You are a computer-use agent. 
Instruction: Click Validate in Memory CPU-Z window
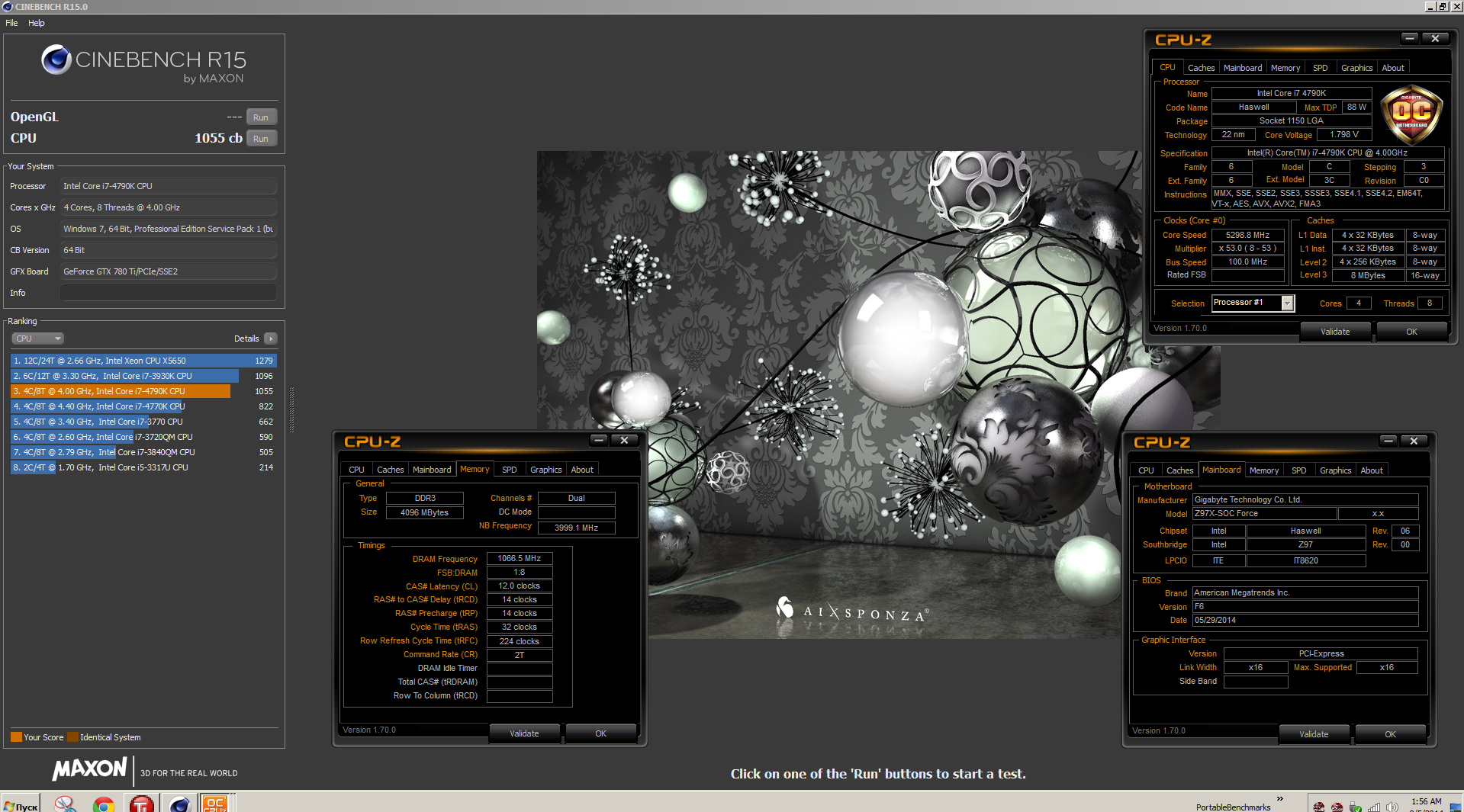click(x=524, y=733)
